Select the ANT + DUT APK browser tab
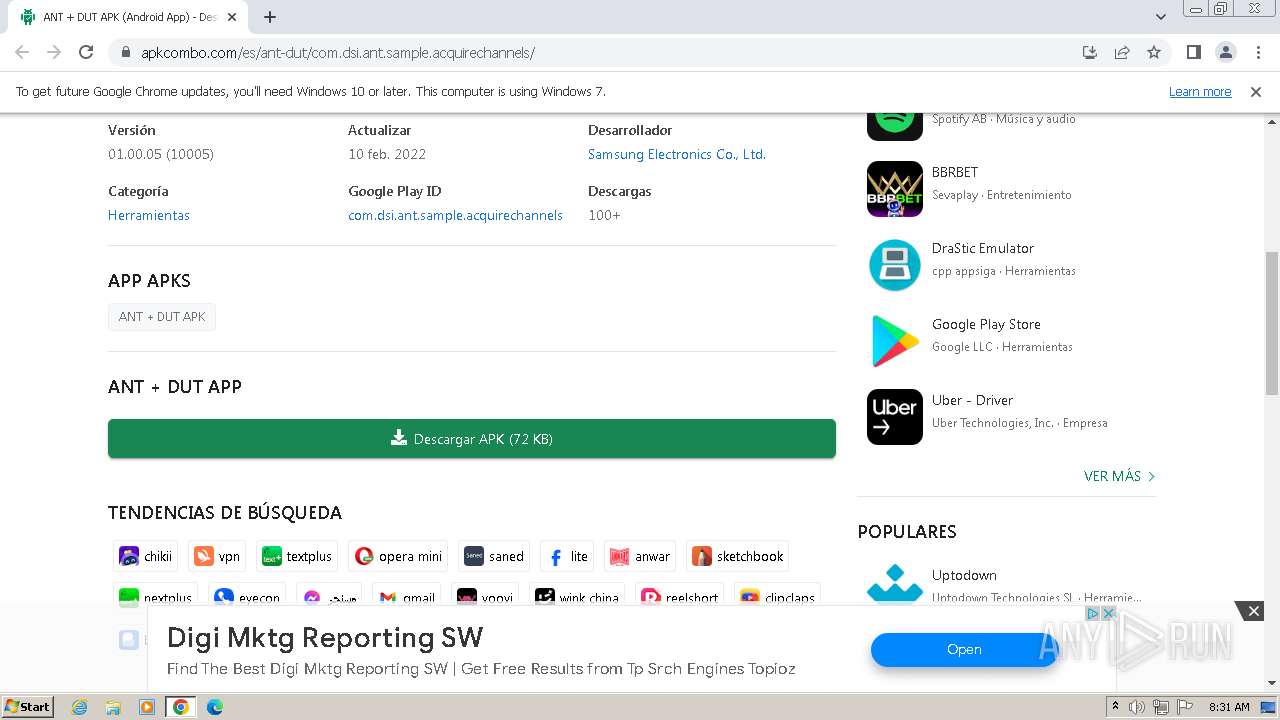This screenshot has height=720, width=1280. [130, 17]
